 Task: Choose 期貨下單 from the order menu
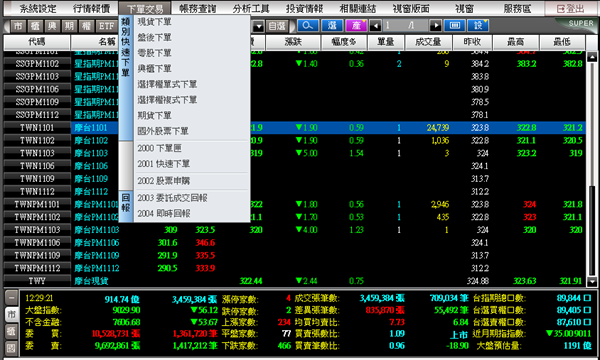(x=155, y=115)
